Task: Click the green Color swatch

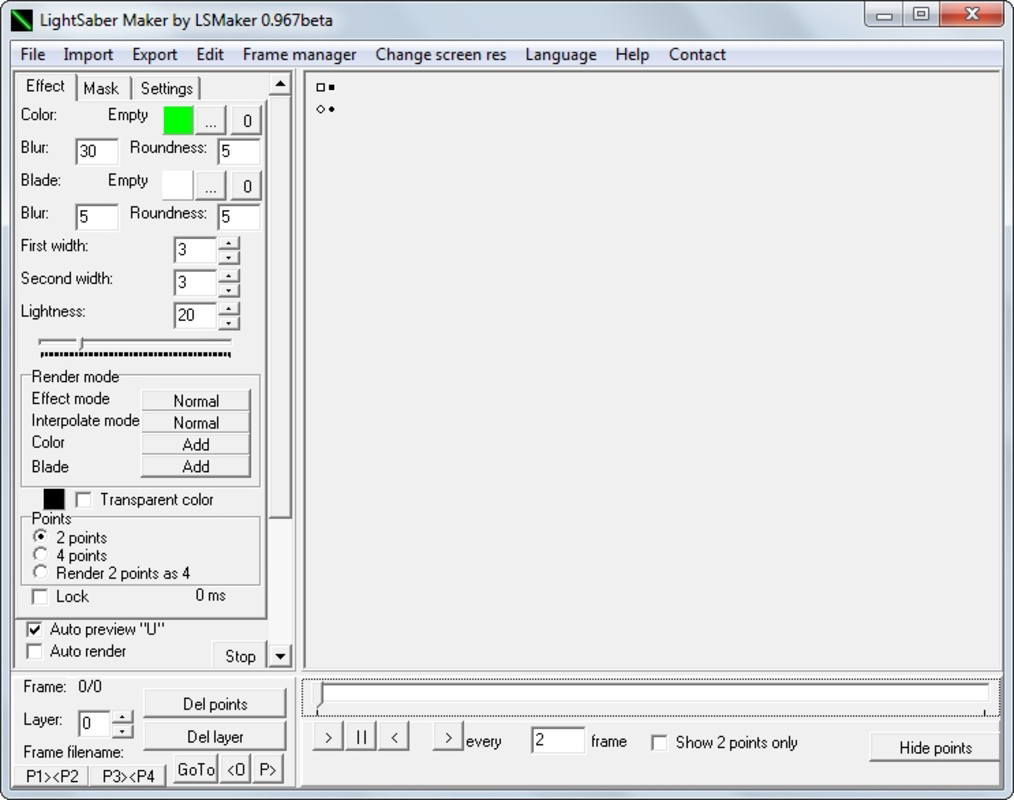Action: [x=178, y=120]
